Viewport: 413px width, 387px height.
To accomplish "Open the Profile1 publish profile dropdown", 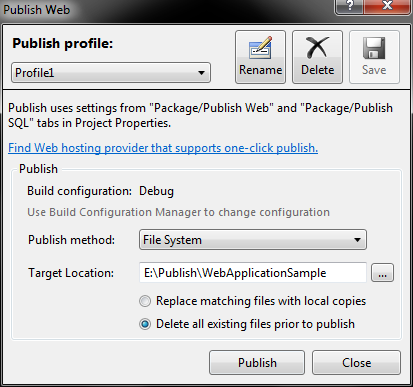I will (111, 72).
